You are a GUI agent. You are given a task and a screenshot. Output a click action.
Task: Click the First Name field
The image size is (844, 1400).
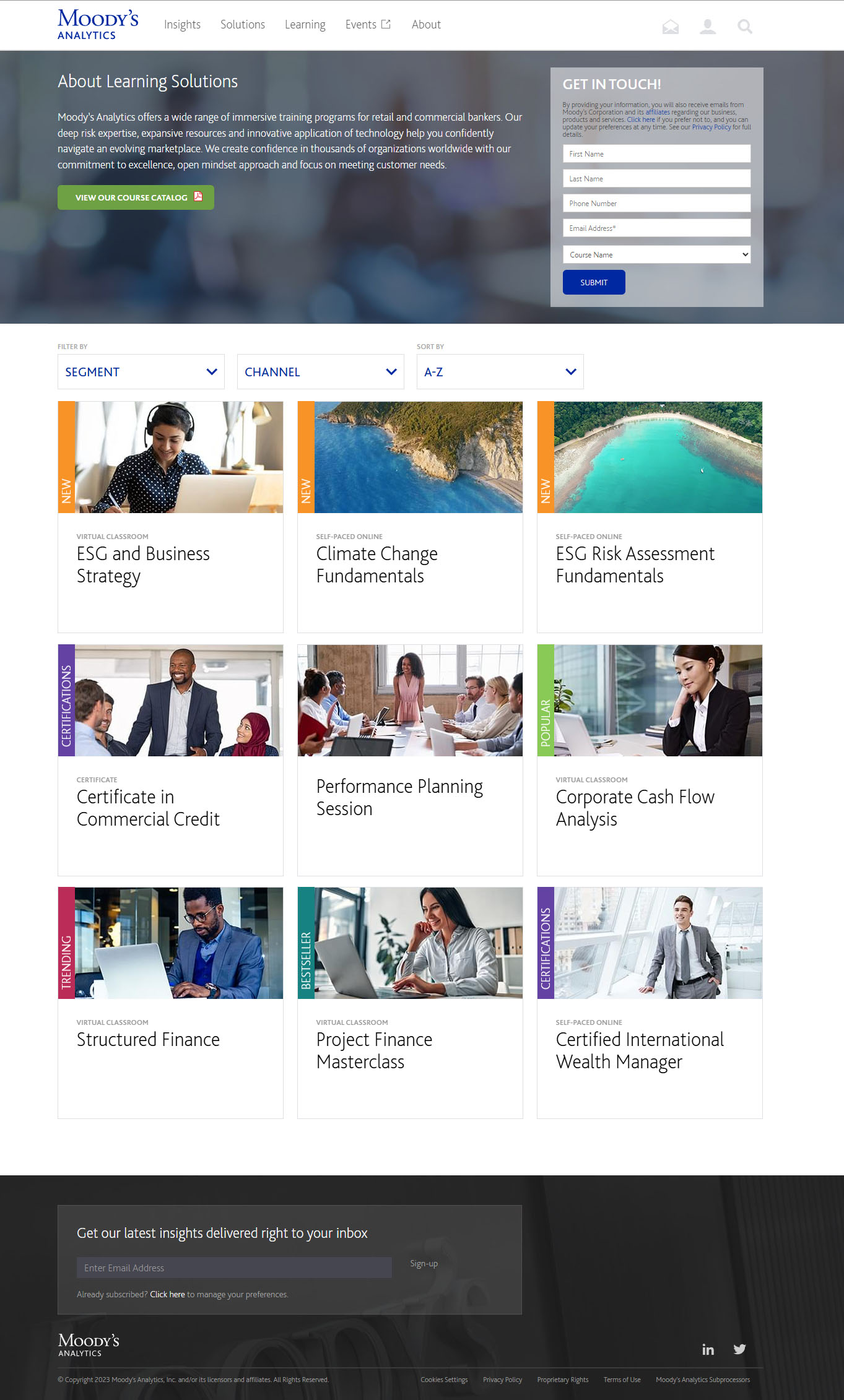pyautogui.click(x=656, y=153)
